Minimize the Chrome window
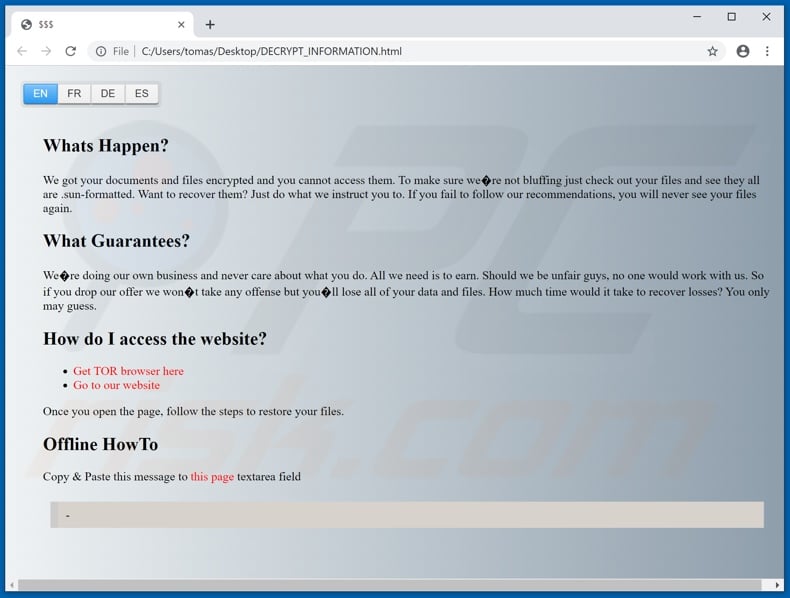The image size is (790, 598). (x=697, y=17)
